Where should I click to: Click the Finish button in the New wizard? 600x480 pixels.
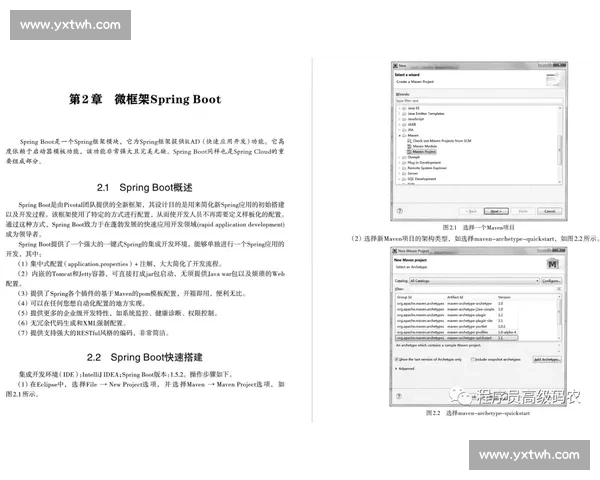coord(523,211)
